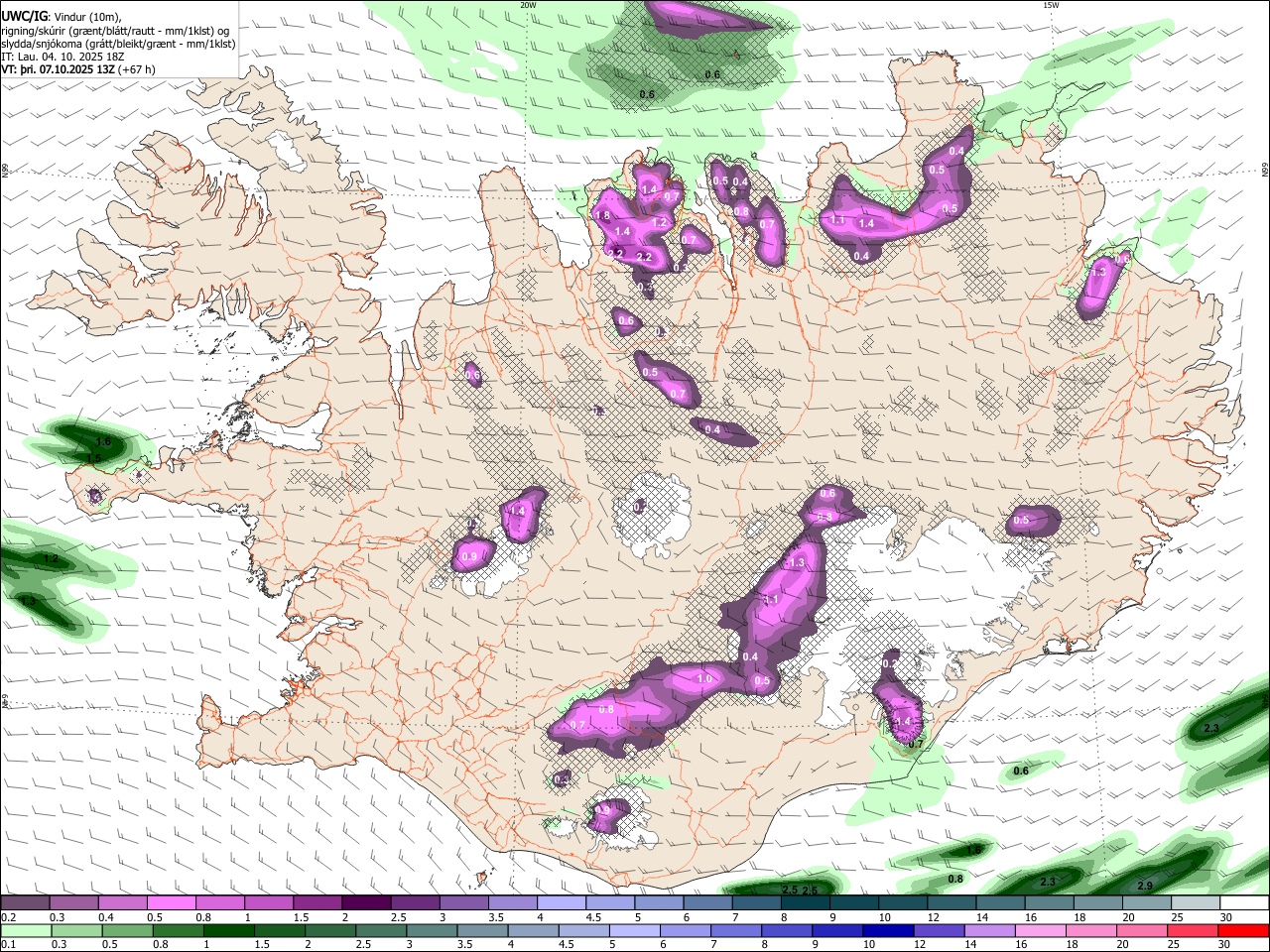Select white snow-scale swatch above 30
This screenshot has width=1270, height=952.
pos(1244,903)
